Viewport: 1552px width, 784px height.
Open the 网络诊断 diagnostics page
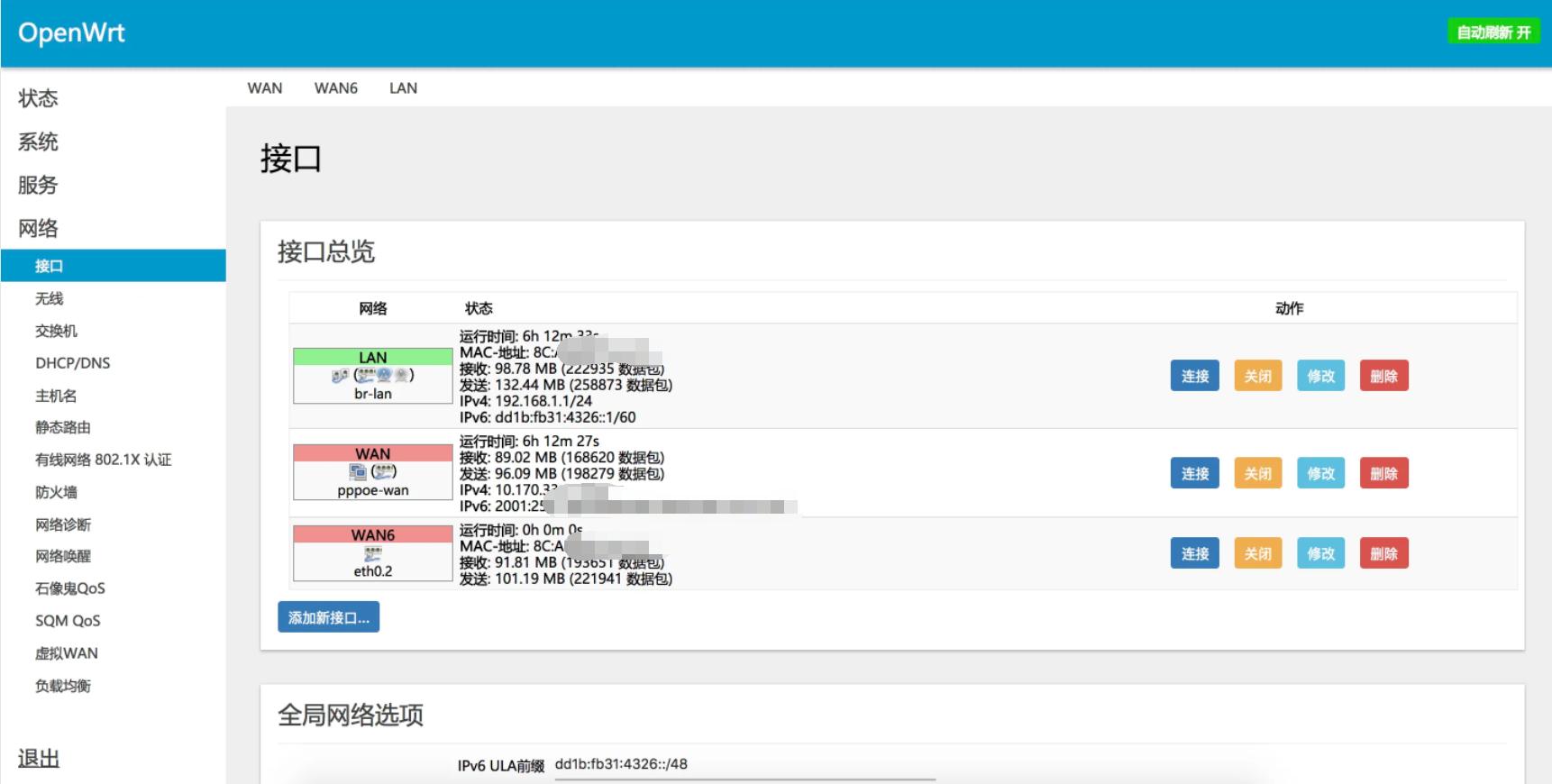(63, 524)
